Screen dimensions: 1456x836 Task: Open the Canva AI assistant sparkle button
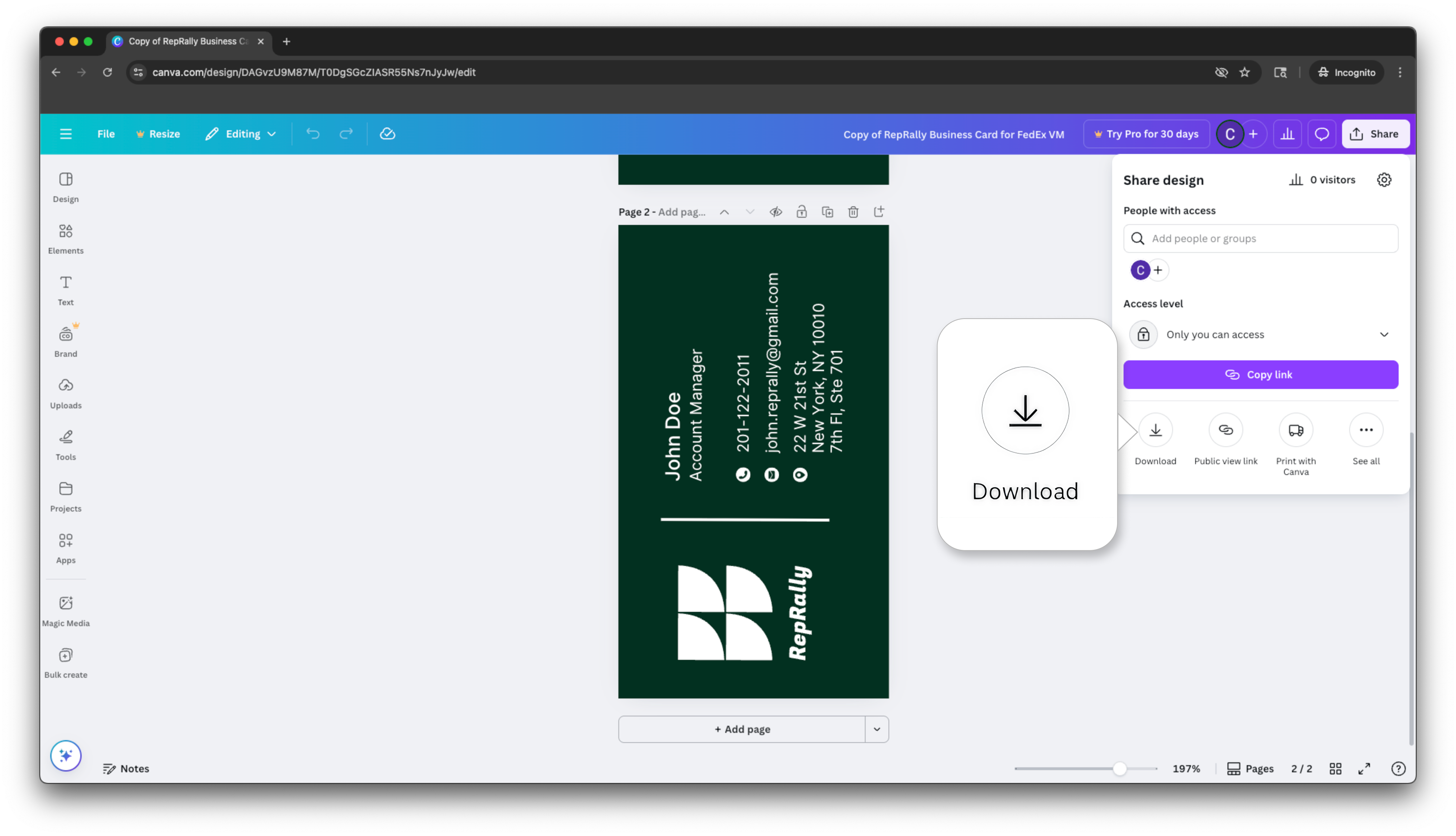[x=65, y=756]
